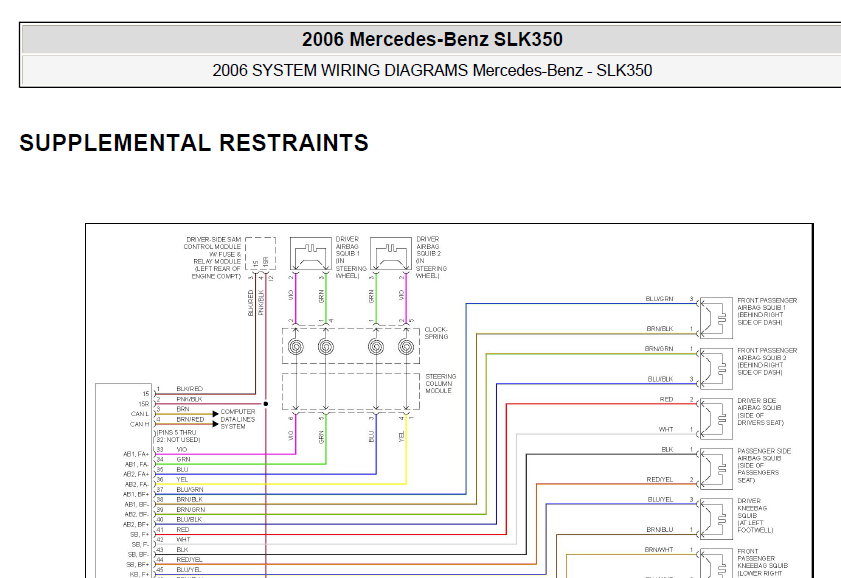Click vertical "PNK/BLK" label below SAM module
This screenshot has width=841, height=578.
click(261, 302)
